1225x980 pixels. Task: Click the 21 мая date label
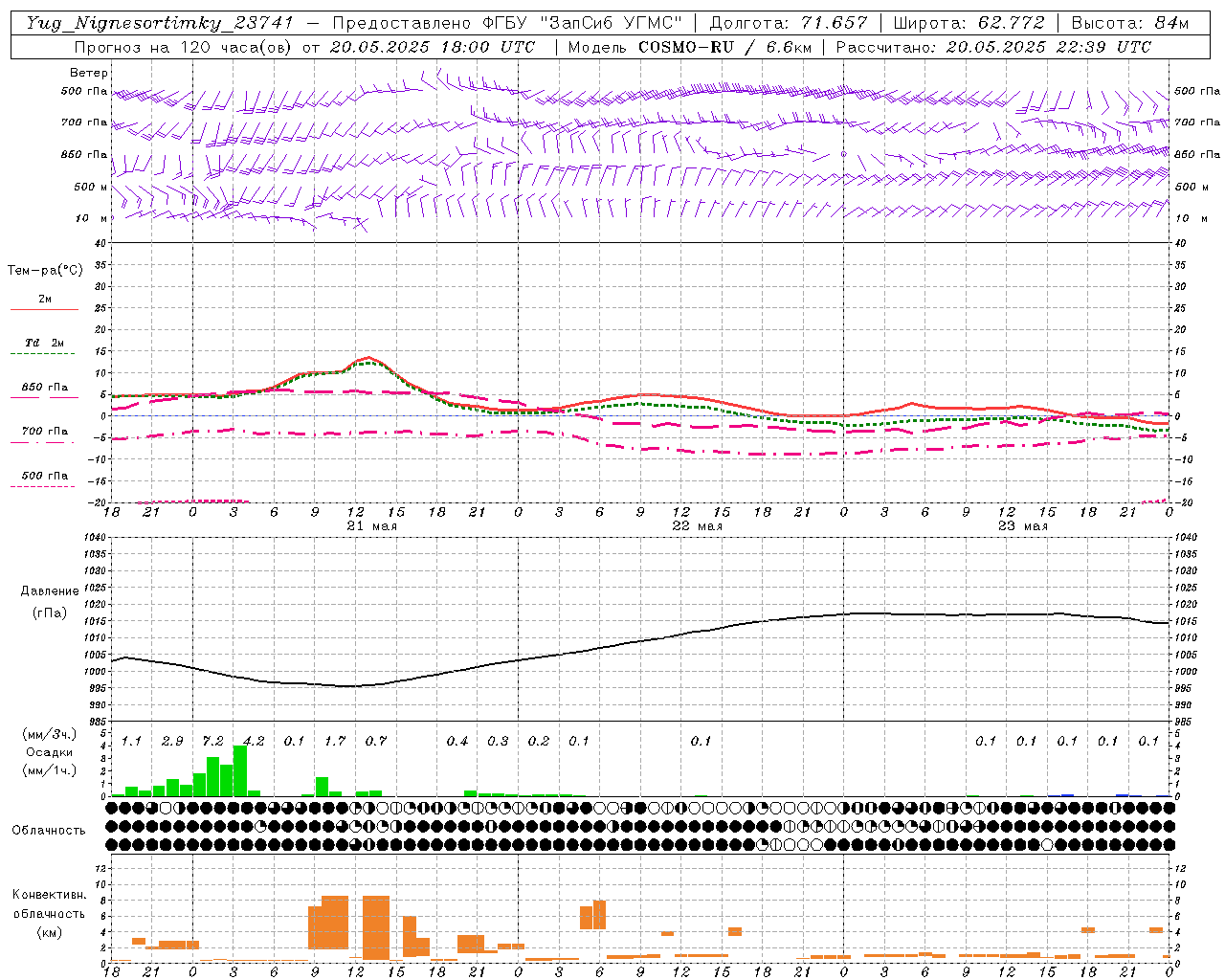[x=371, y=526]
